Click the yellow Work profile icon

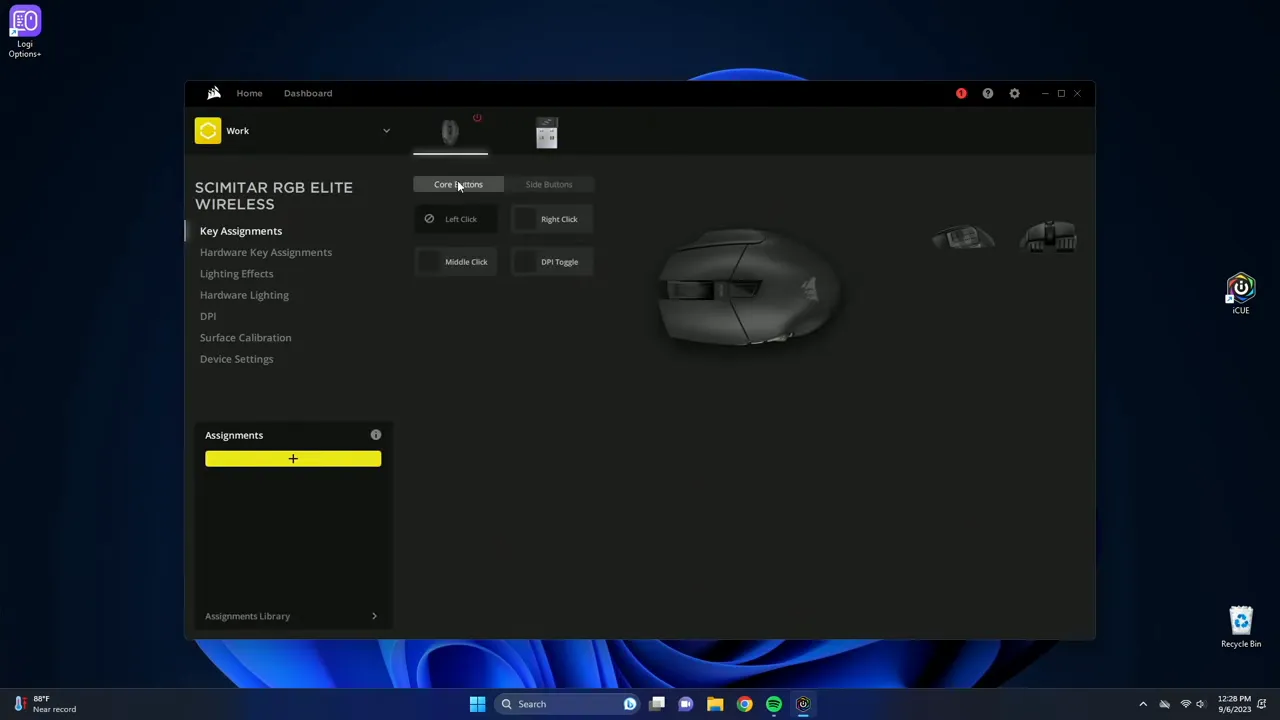[208, 131]
